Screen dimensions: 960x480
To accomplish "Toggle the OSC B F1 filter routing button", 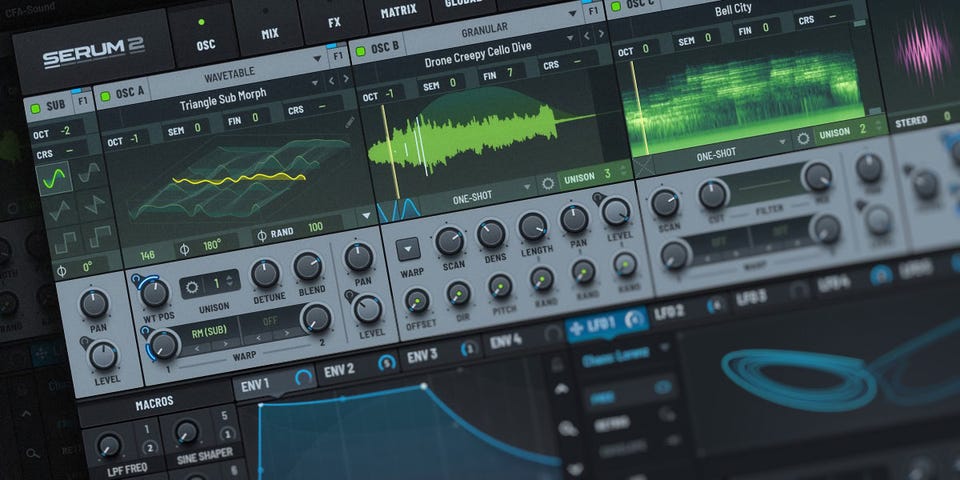I will (x=593, y=10).
